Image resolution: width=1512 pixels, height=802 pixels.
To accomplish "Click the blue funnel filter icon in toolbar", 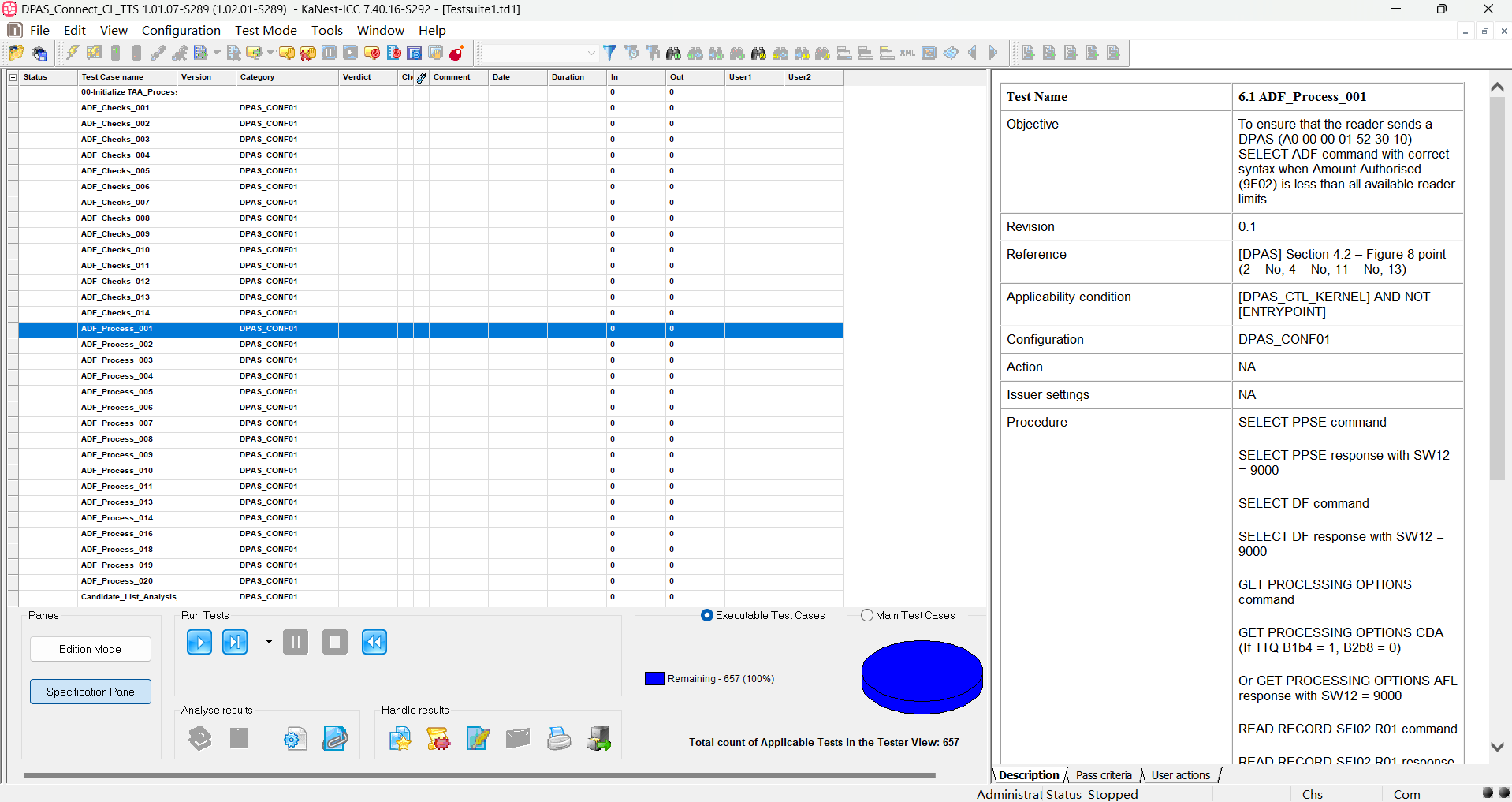I will click(x=609, y=53).
